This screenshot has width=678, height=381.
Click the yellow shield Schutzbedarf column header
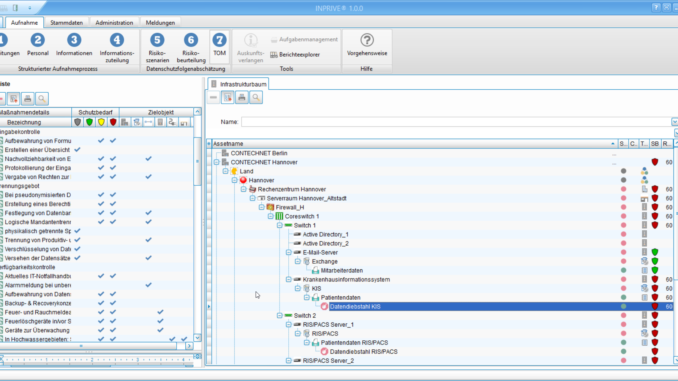pos(101,122)
